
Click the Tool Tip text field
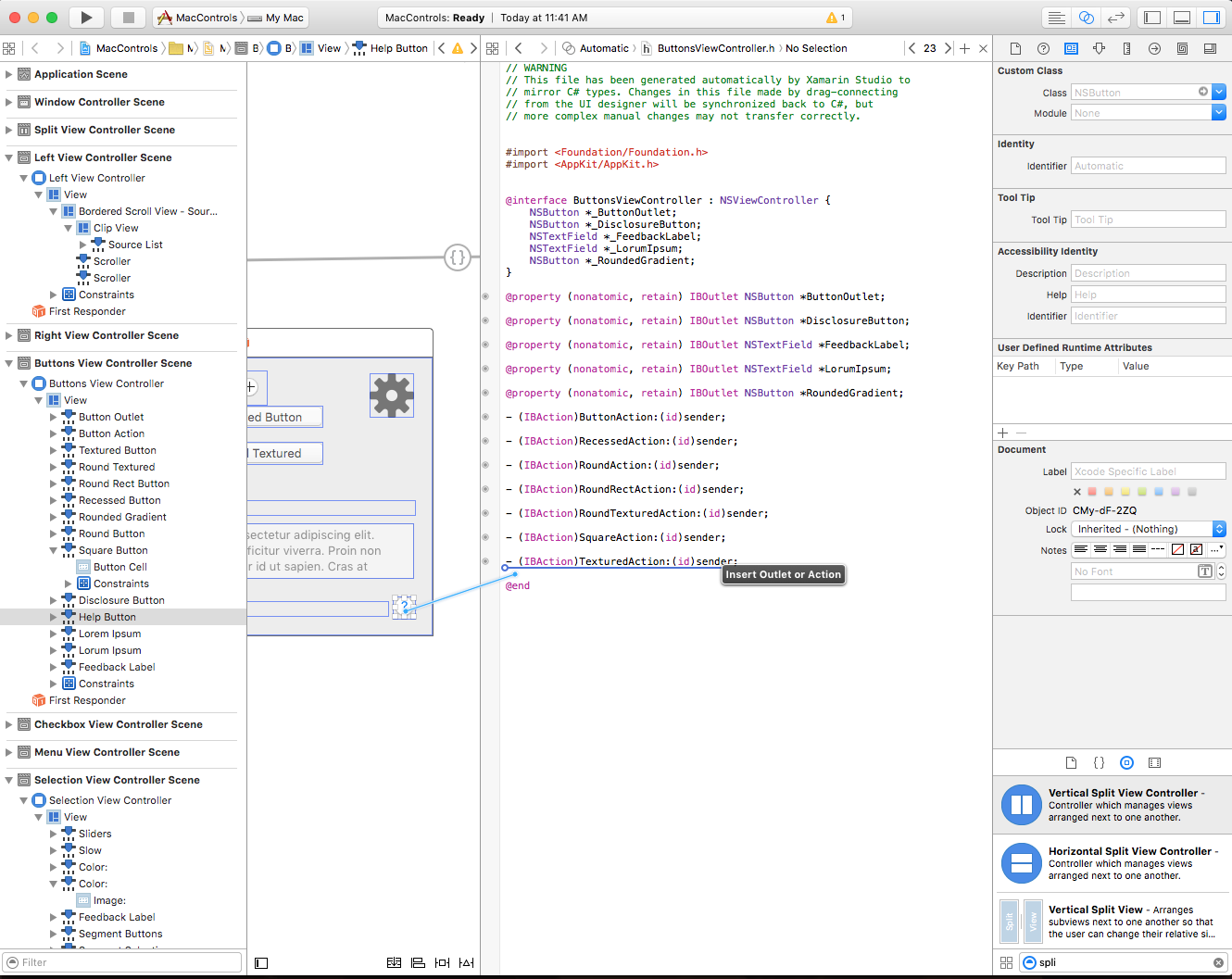pos(1148,220)
